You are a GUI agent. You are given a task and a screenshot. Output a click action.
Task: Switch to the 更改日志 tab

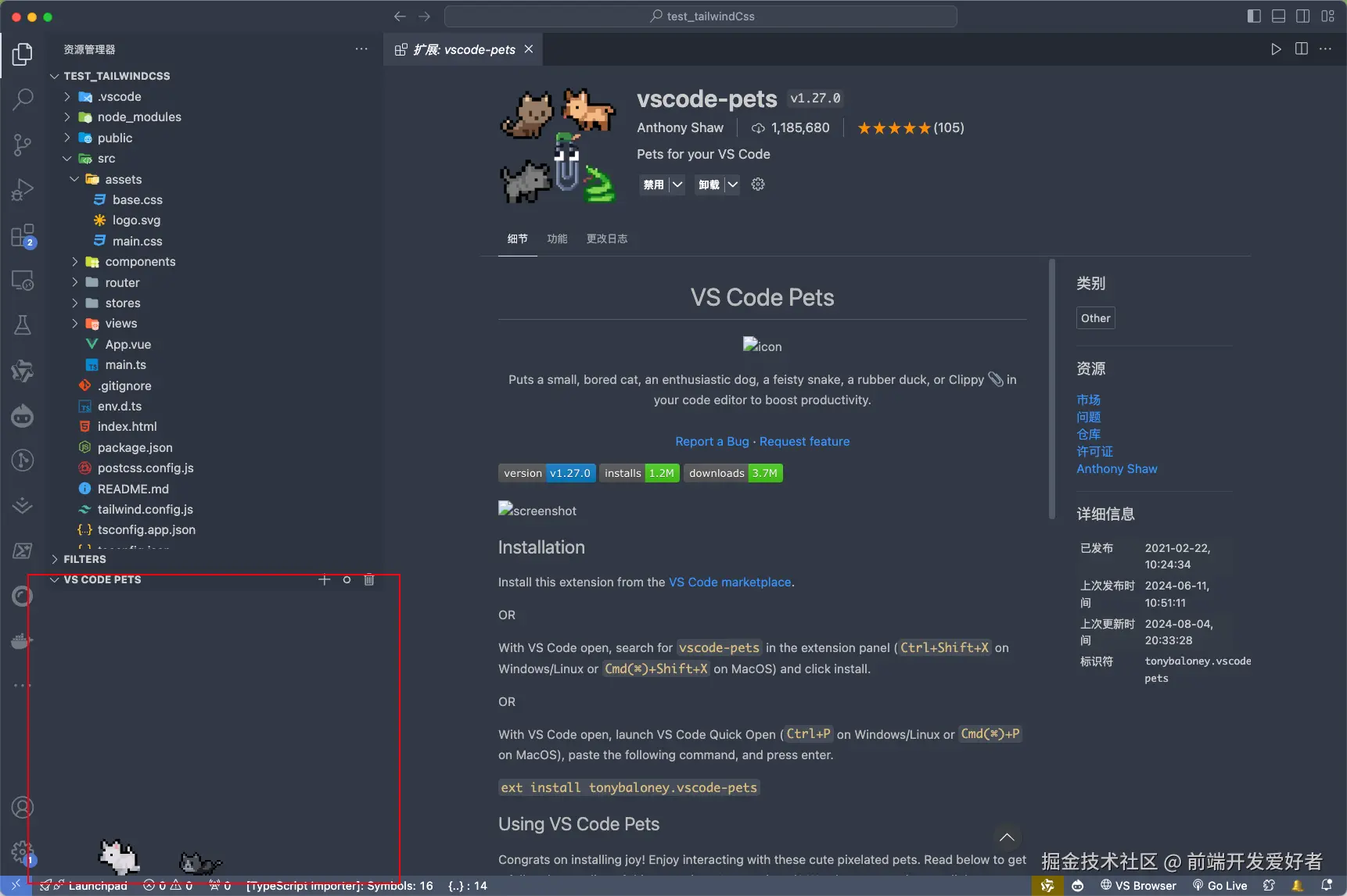(x=607, y=238)
